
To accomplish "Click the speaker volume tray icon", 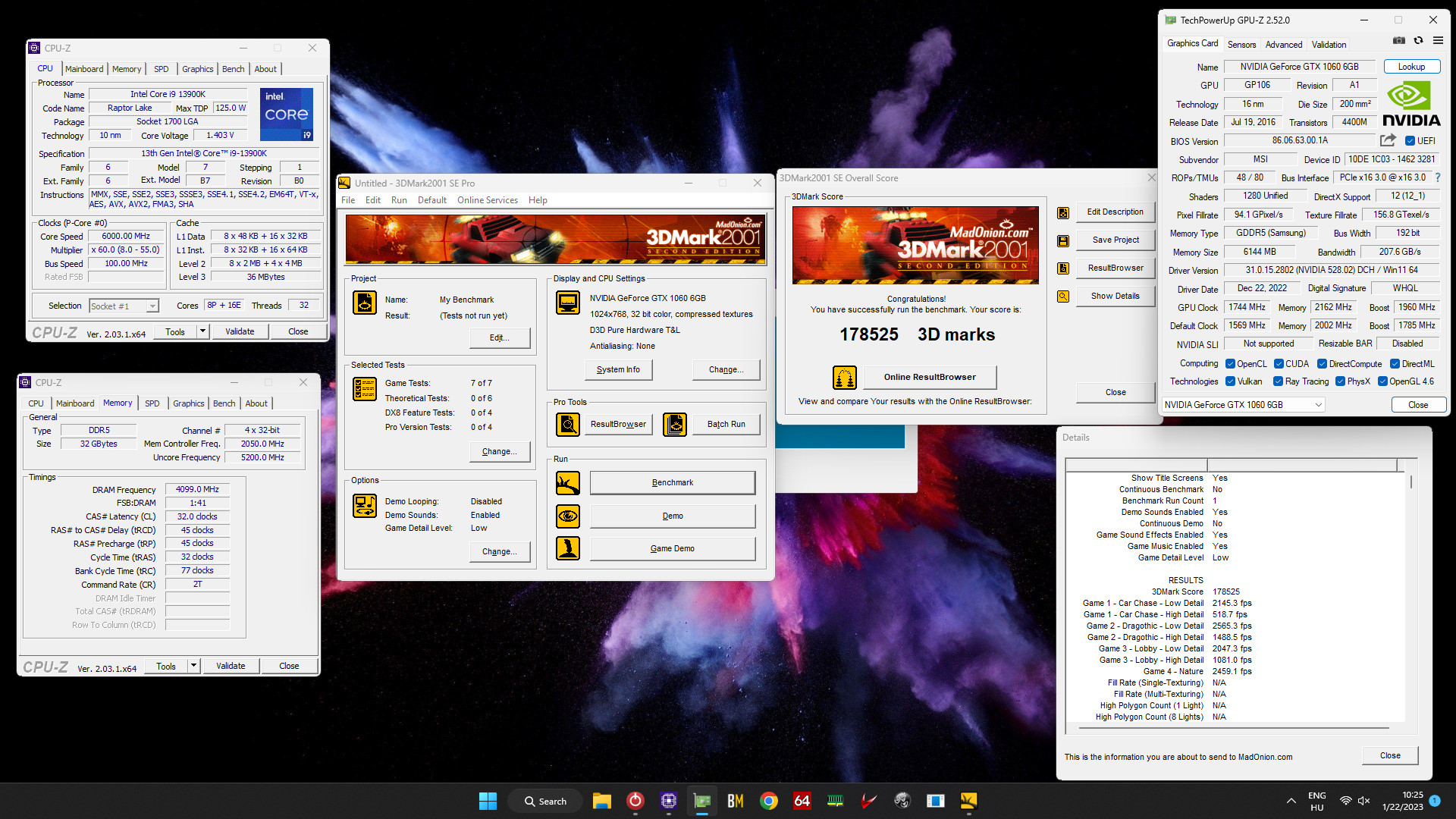I will pos(1363,801).
